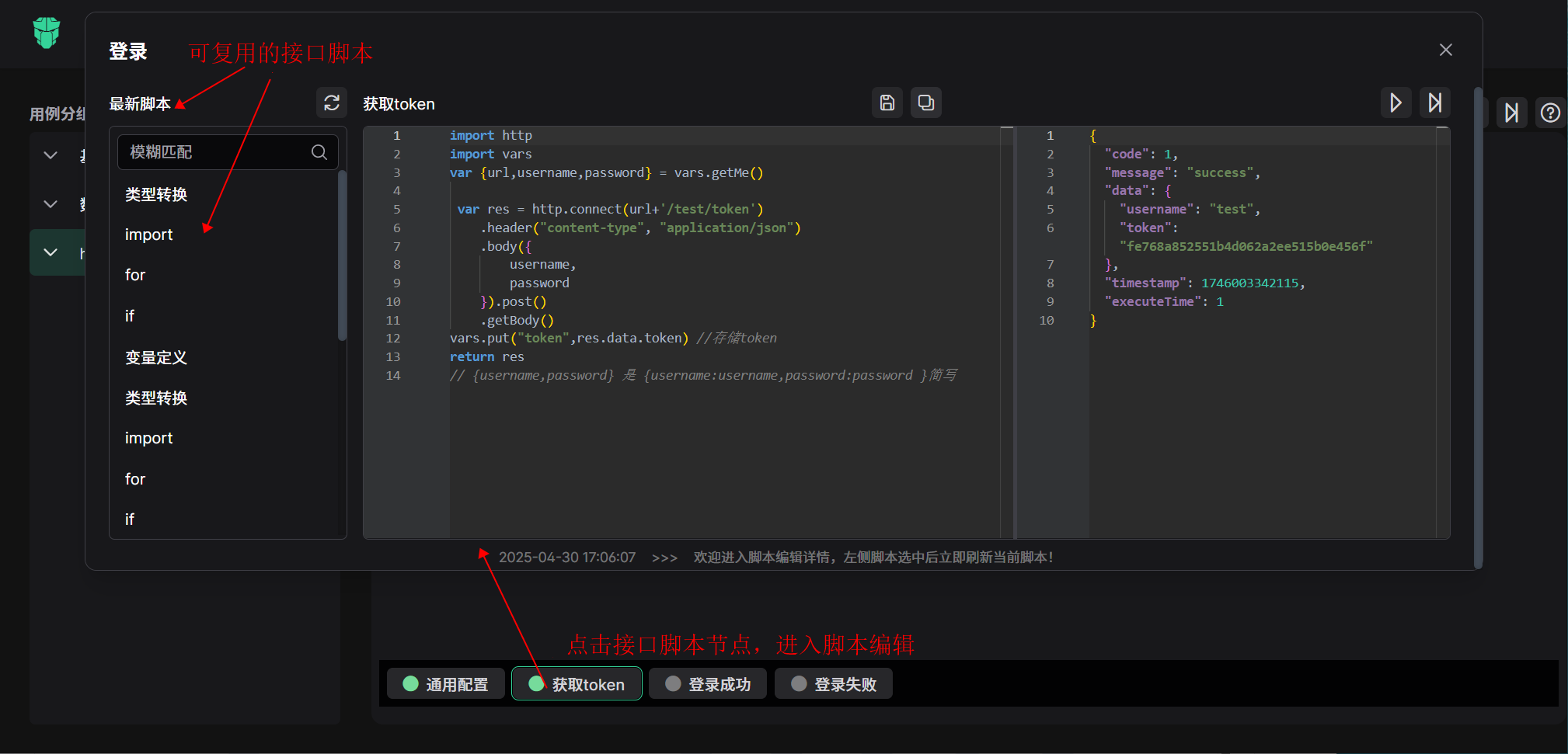Run to next step in the 登录 dialog

pyautogui.click(x=1435, y=103)
